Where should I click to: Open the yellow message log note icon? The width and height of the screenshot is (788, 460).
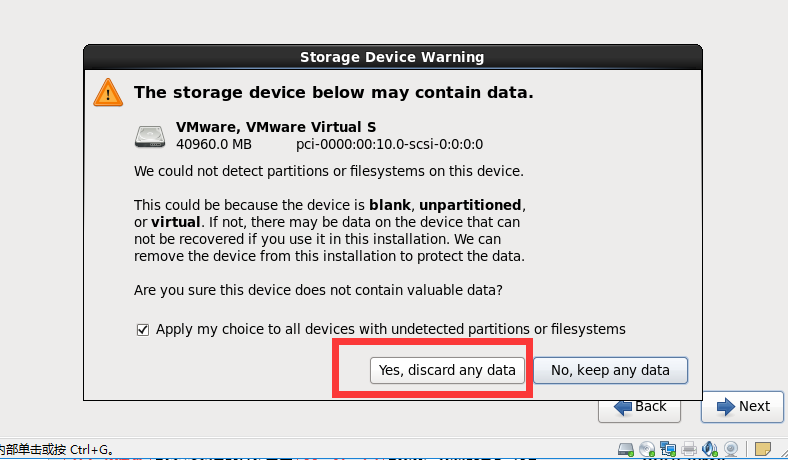(x=762, y=448)
